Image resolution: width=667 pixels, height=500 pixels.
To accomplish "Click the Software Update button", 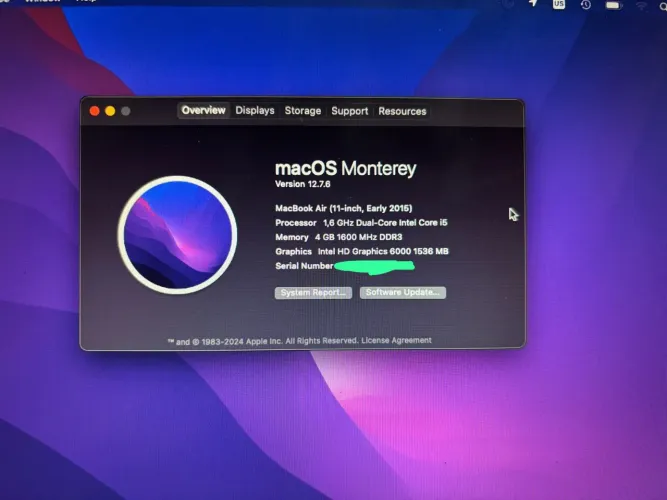I will pos(403,292).
